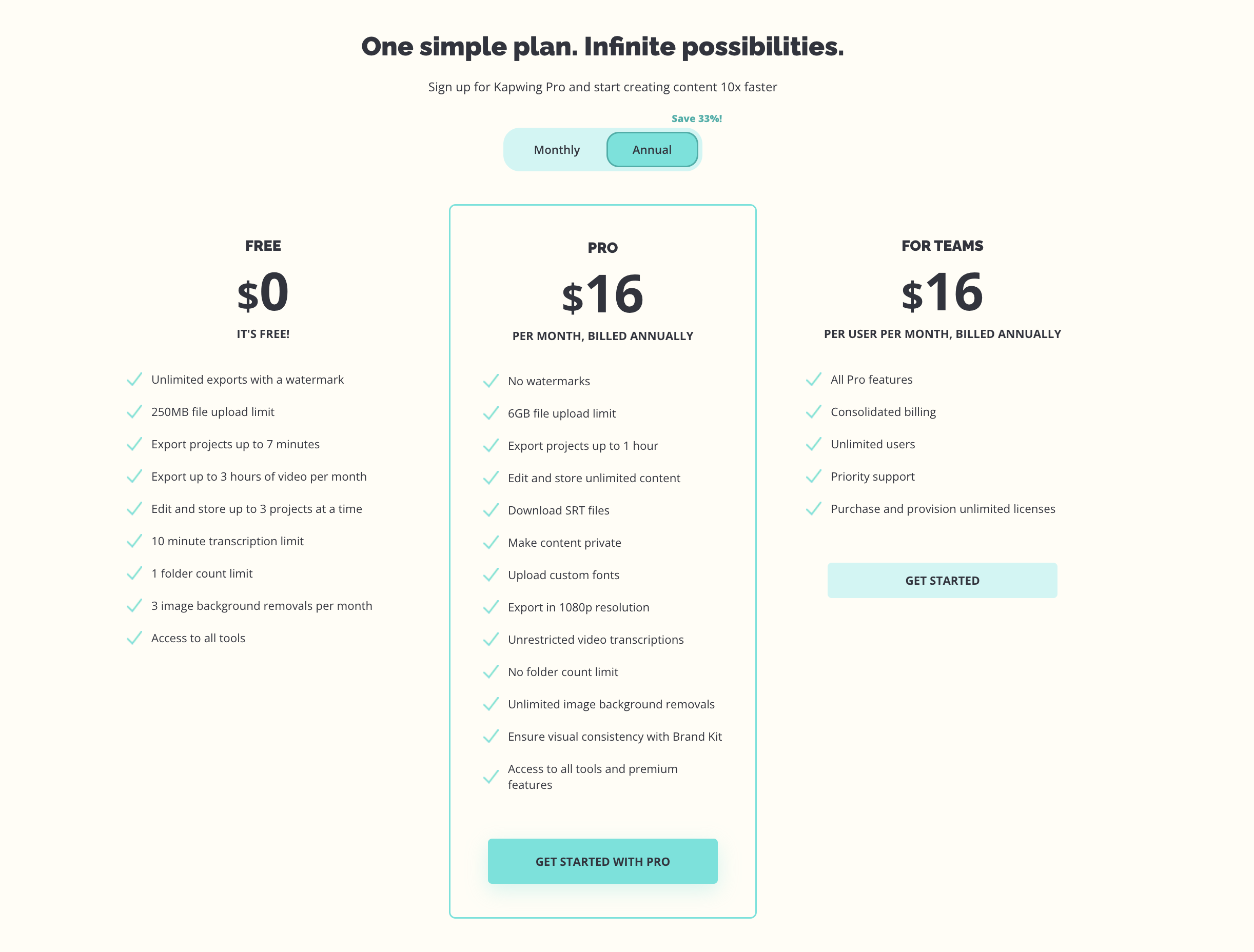Click the checkmark next to 6GB file upload limit
1254x952 pixels.
tap(491, 413)
